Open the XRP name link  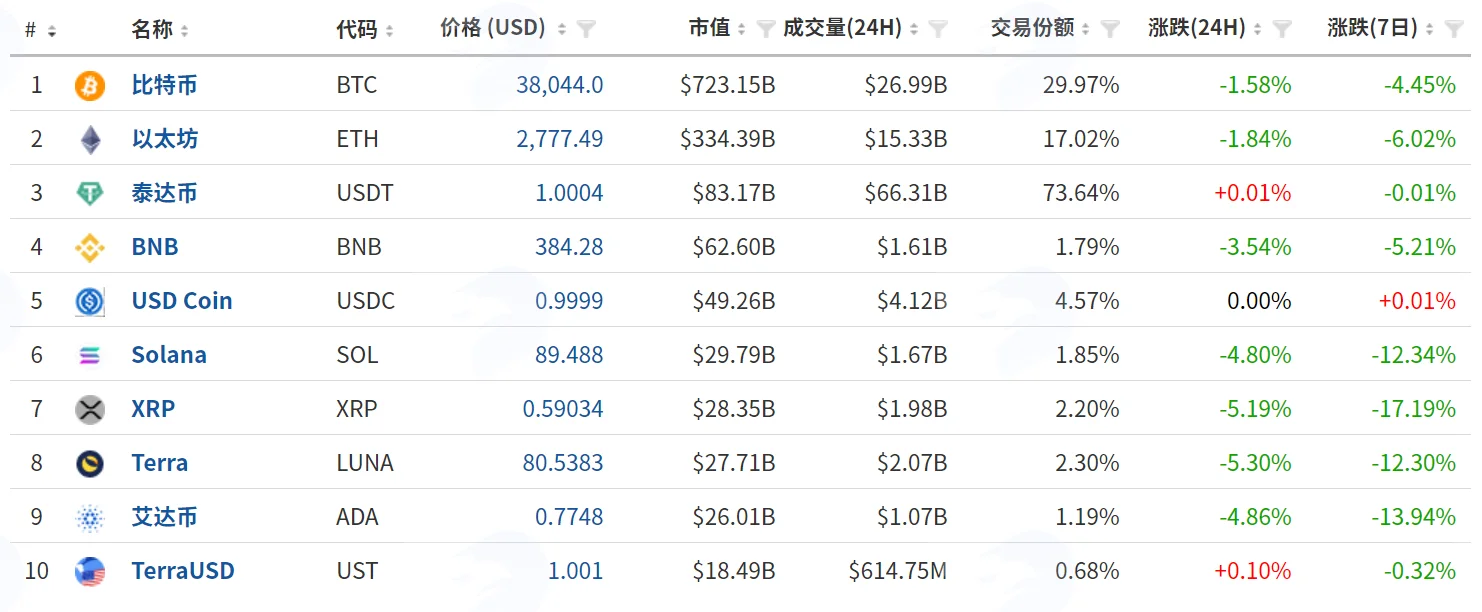point(153,409)
